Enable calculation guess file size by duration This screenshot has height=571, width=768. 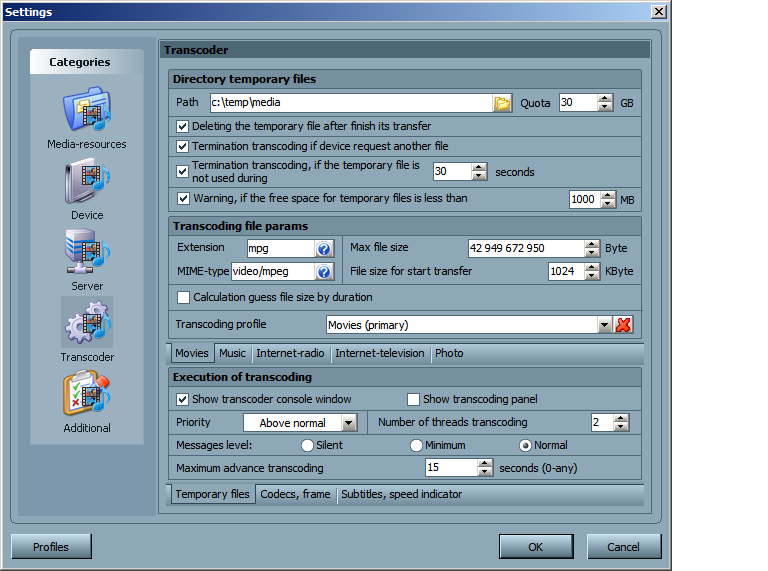click(183, 297)
